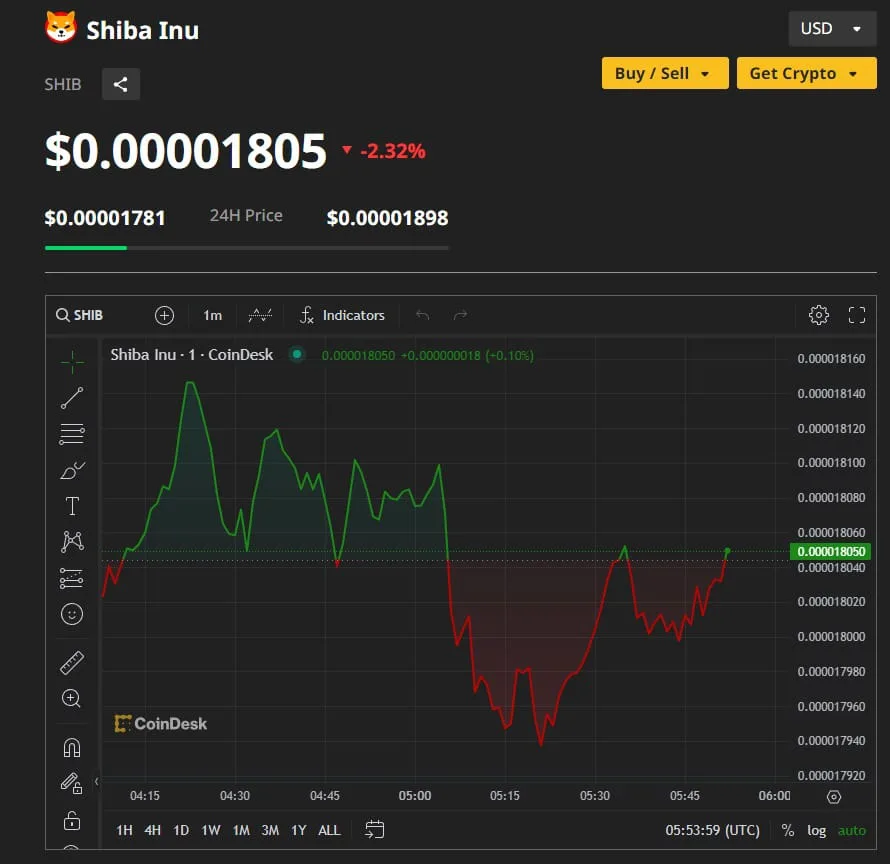
Task: Click the green status dot beside CoinDesk title
Action: tap(296, 355)
